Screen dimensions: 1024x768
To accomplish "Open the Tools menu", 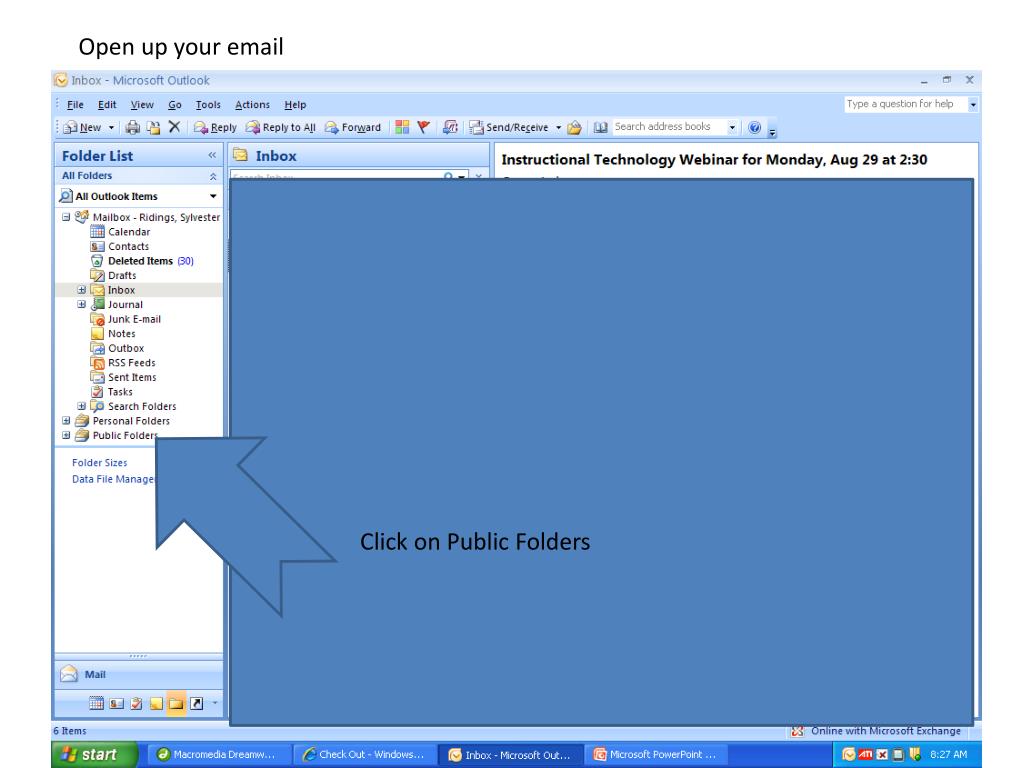I will [x=208, y=104].
